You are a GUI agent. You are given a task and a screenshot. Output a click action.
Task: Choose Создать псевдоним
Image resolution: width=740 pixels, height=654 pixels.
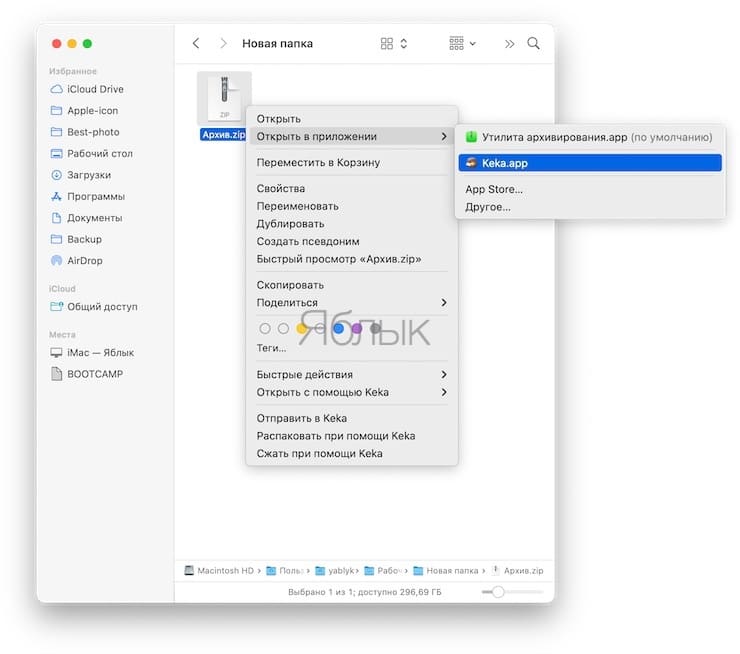click(x=352, y=241)
